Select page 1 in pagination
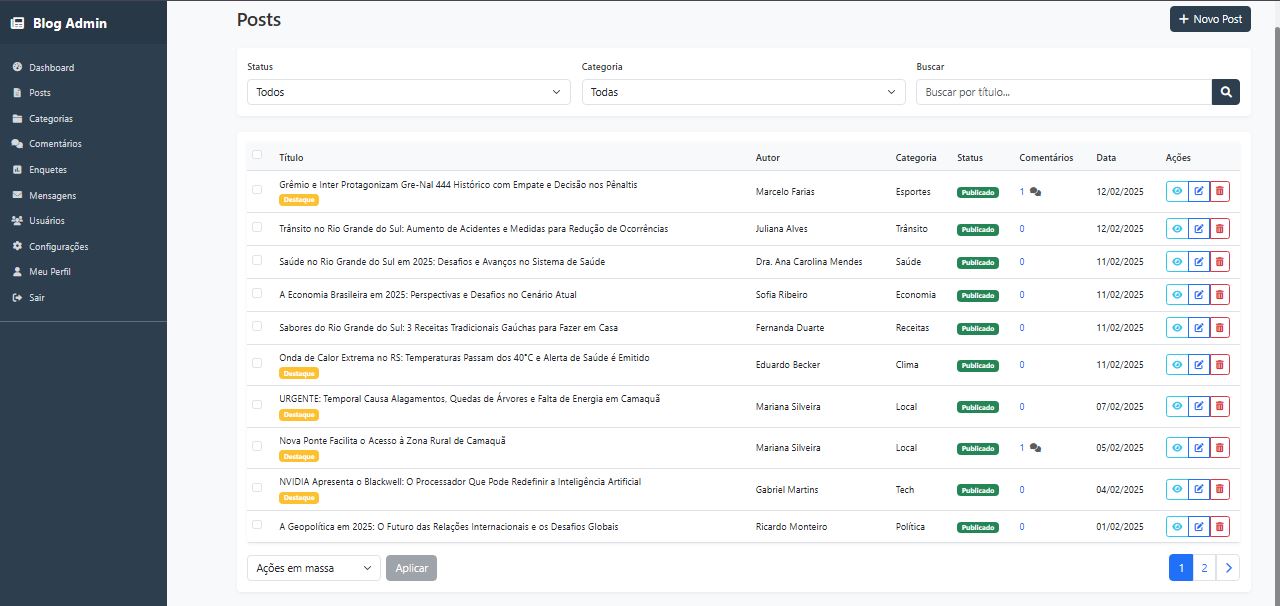The image size is (1280, 606). [x=1181, y=568]
